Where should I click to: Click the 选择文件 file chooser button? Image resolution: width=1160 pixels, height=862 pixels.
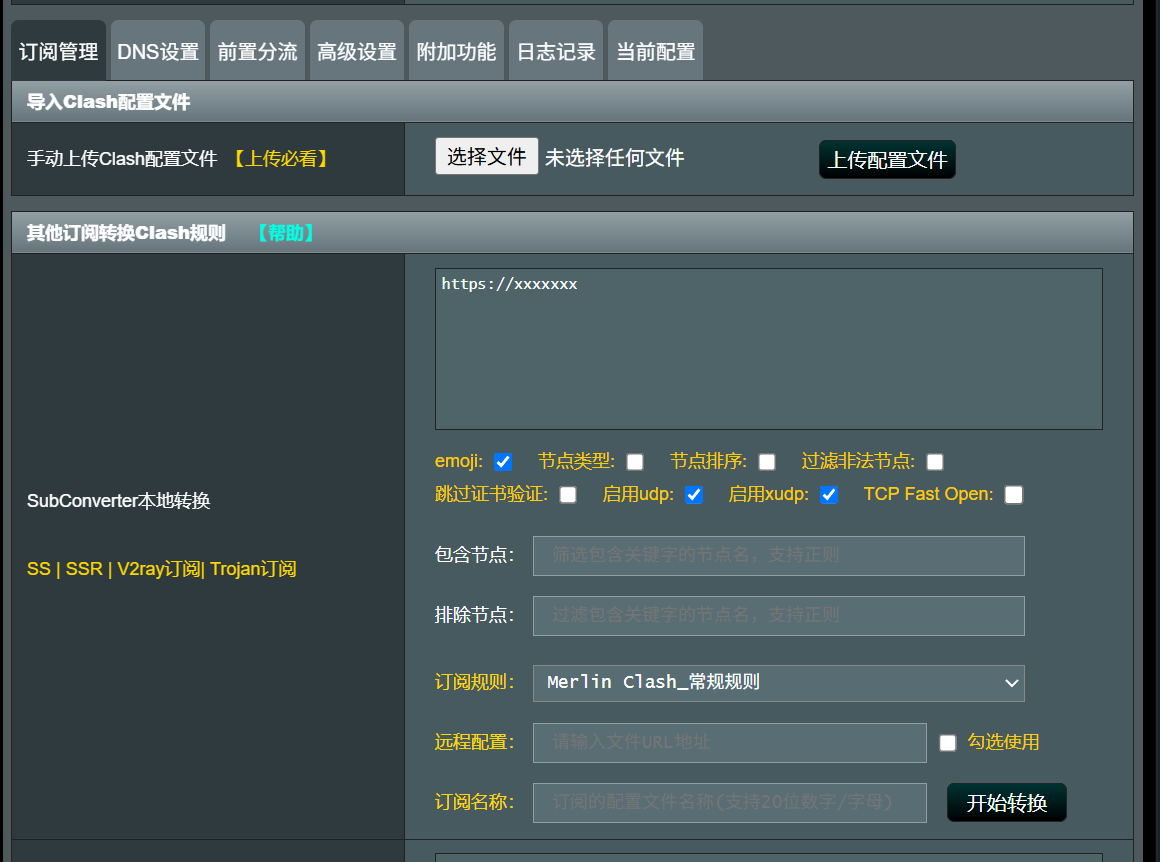pyautogui.click(x=487, y=157)
